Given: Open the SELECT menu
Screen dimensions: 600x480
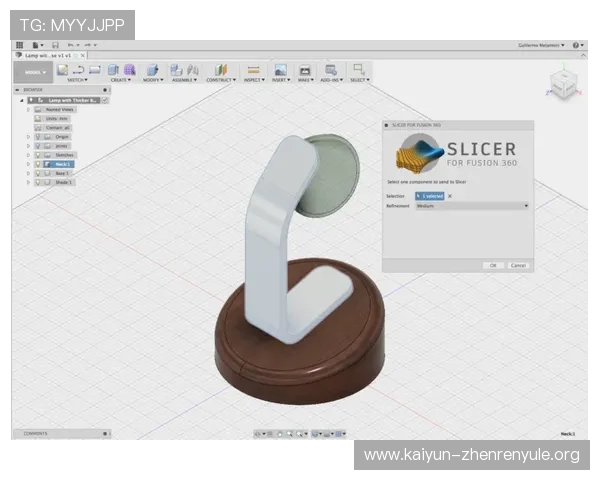Looking at the screenshot, I should [x=360, y=80].
